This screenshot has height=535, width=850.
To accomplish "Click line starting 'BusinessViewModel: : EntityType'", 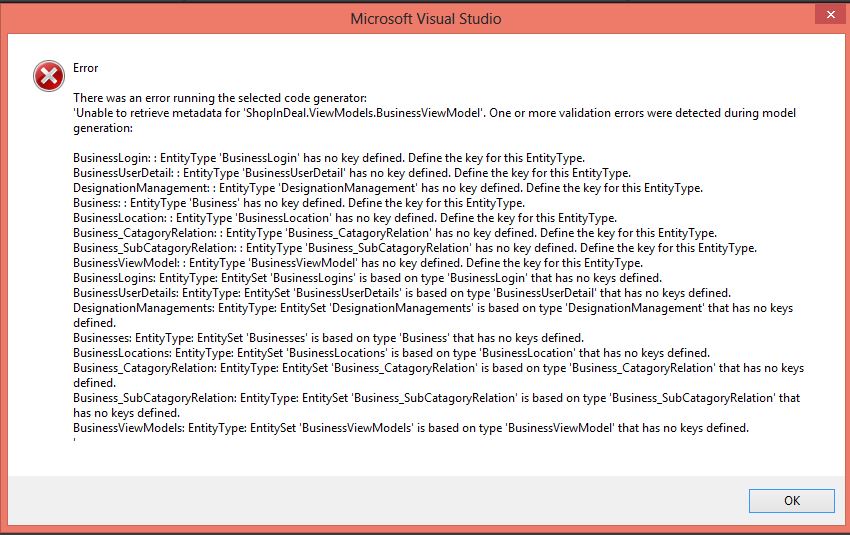I will coord(358,263).
